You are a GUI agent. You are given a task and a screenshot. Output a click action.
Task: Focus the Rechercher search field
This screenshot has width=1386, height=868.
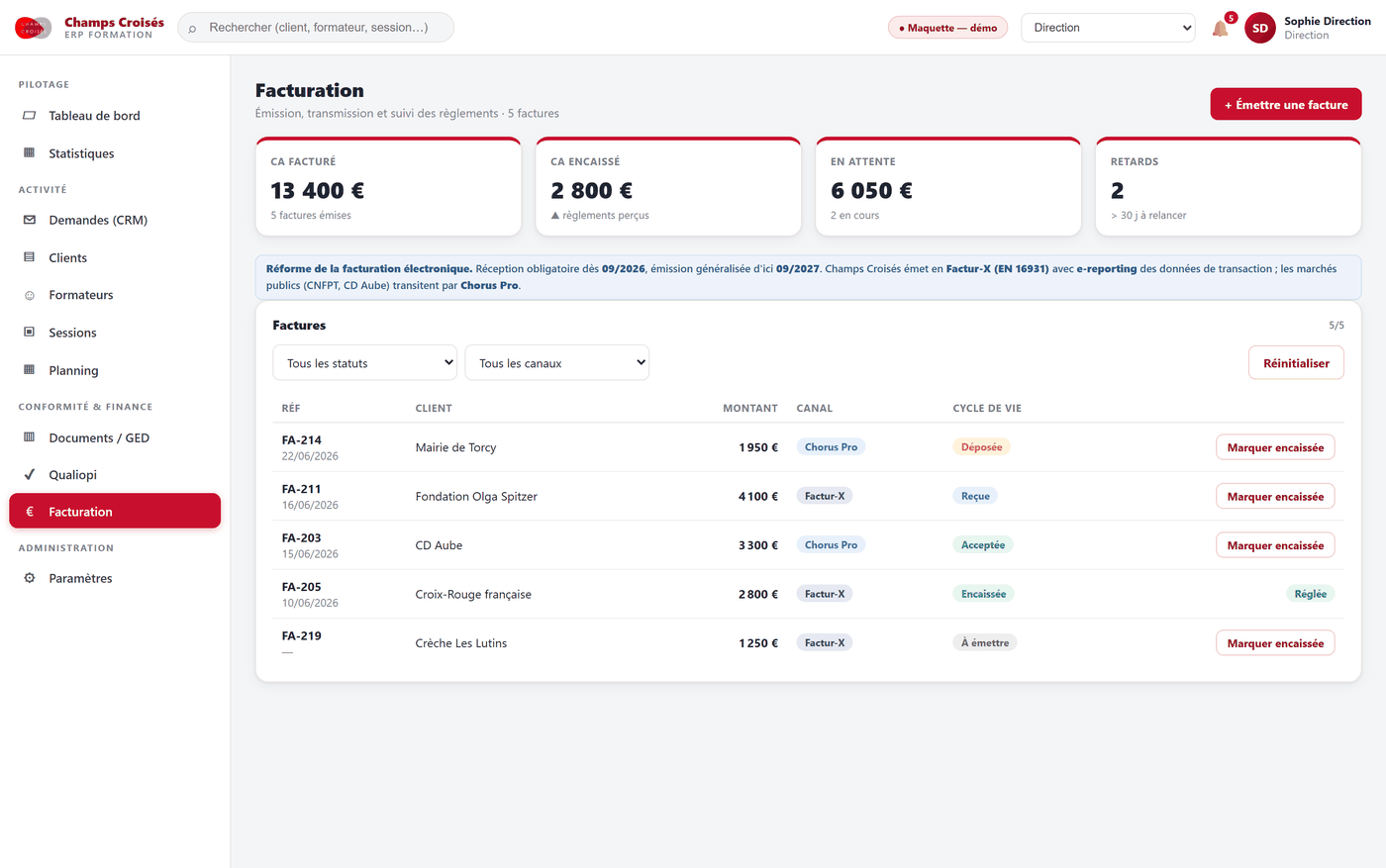coord(316,28)
